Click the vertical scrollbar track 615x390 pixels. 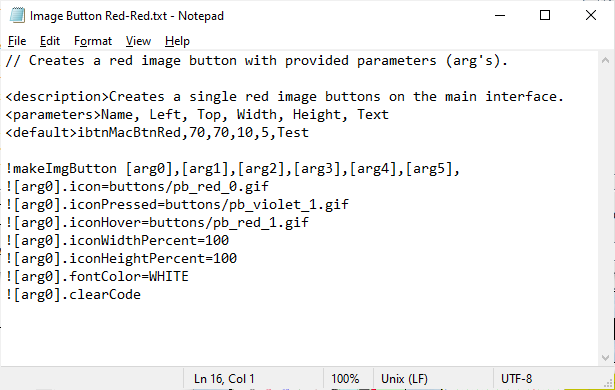tap(605, 208)
